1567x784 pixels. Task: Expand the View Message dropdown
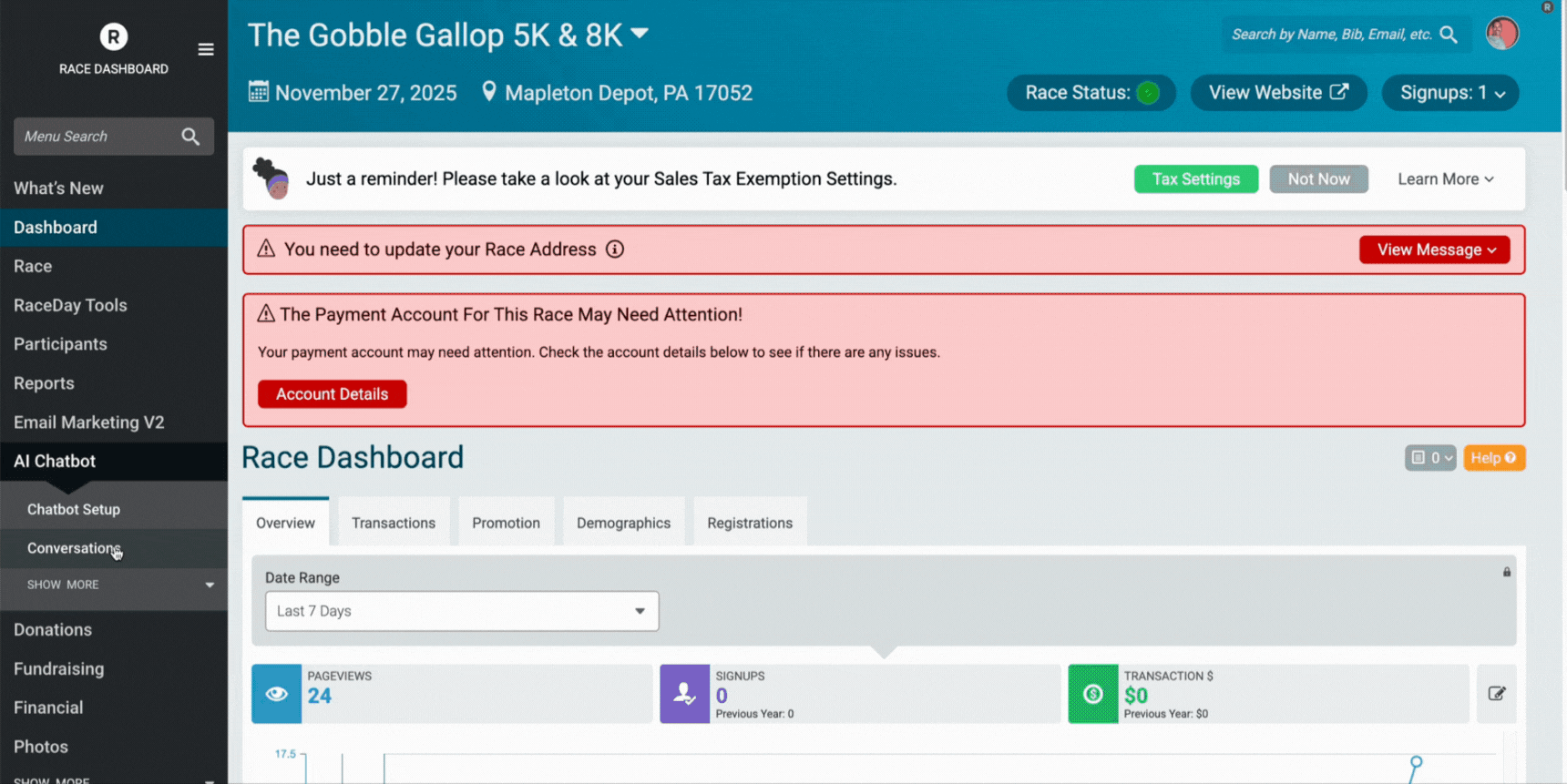[1434, 249]
